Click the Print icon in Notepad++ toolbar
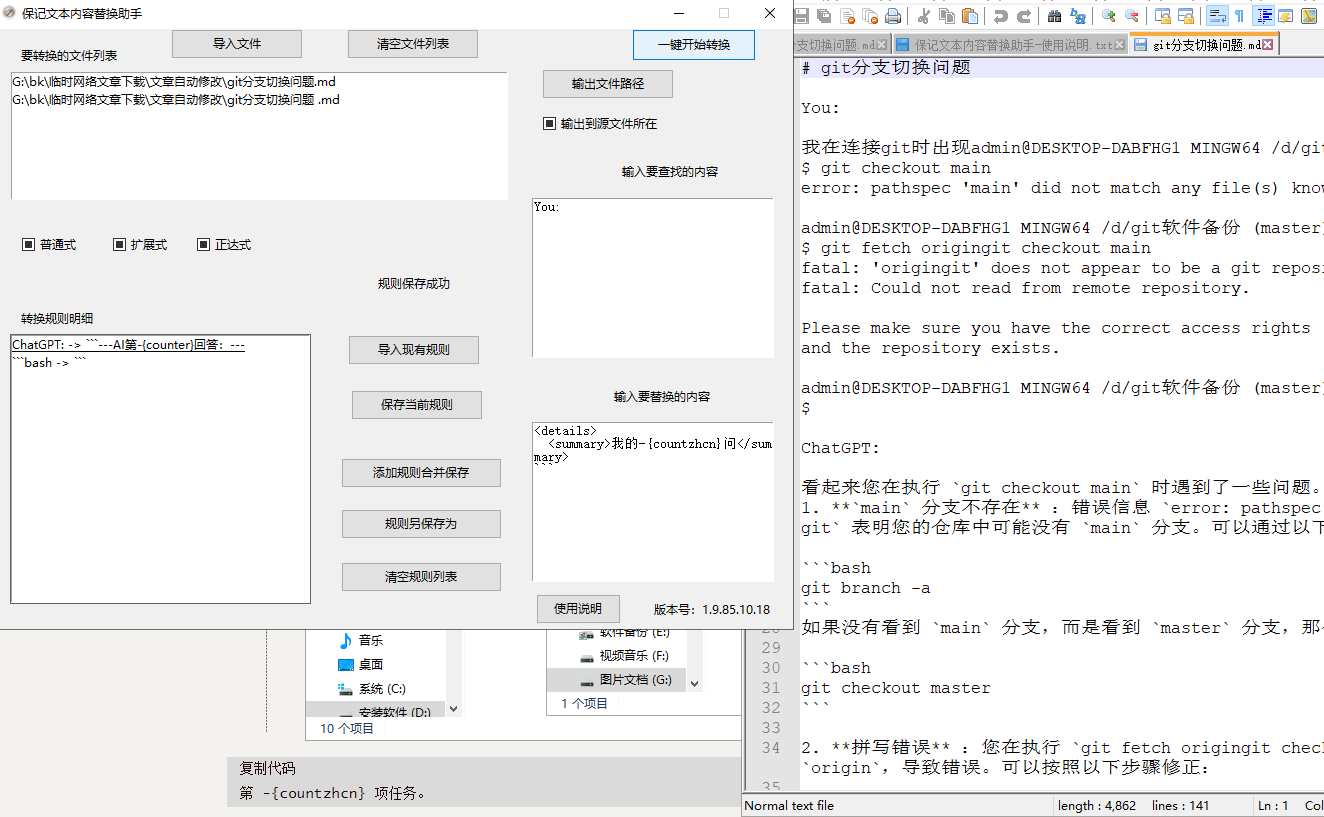 click(893, 16)
